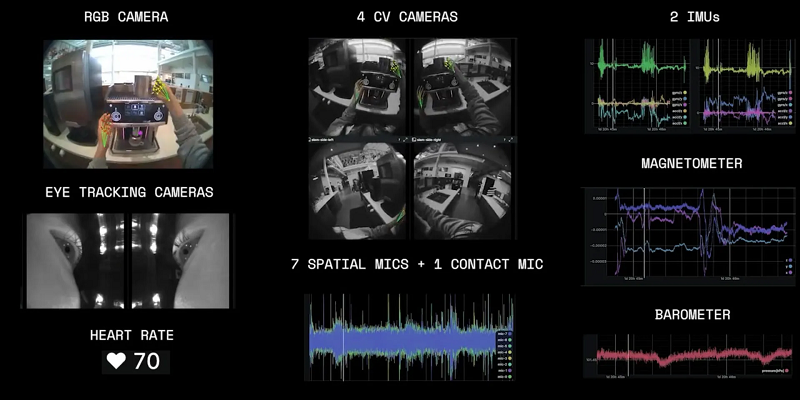Click the RGB camera video feed

(127, 104)
